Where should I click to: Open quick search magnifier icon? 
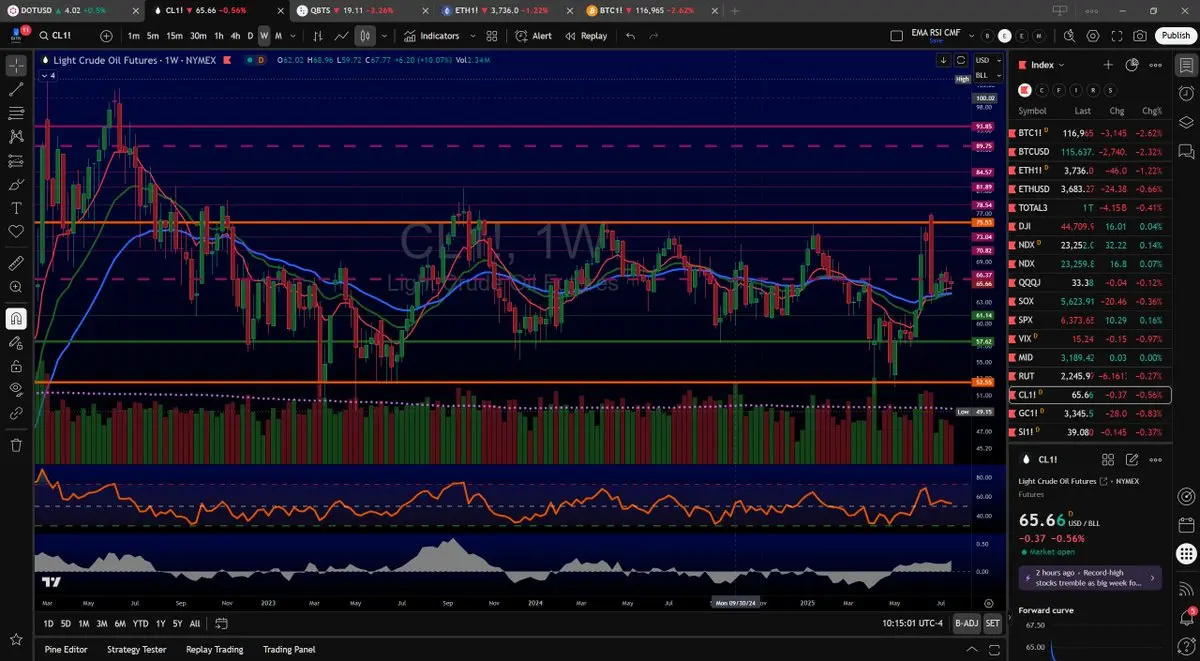tap(1069, 35)
